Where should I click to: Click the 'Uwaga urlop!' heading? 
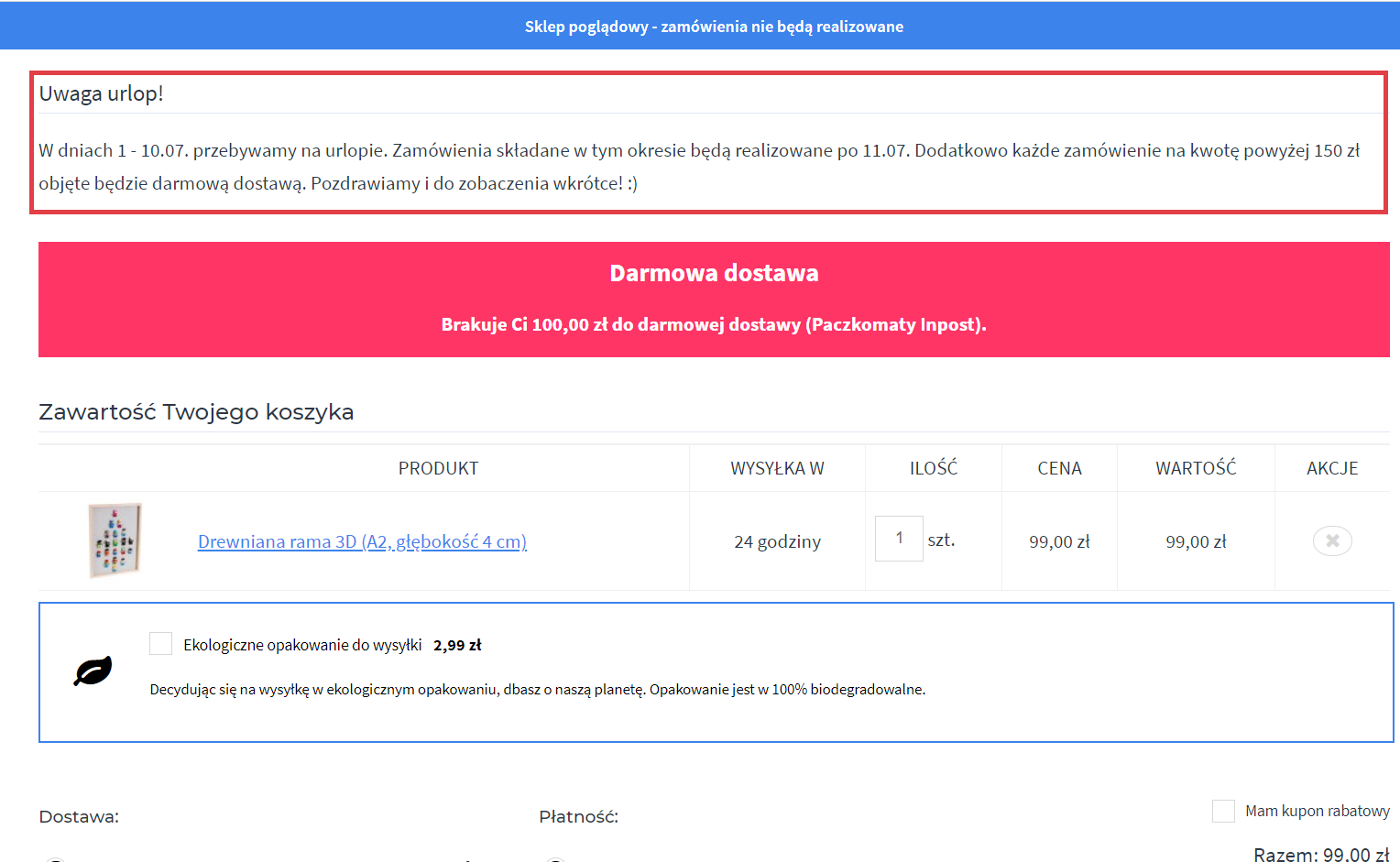tap(101, 93)
